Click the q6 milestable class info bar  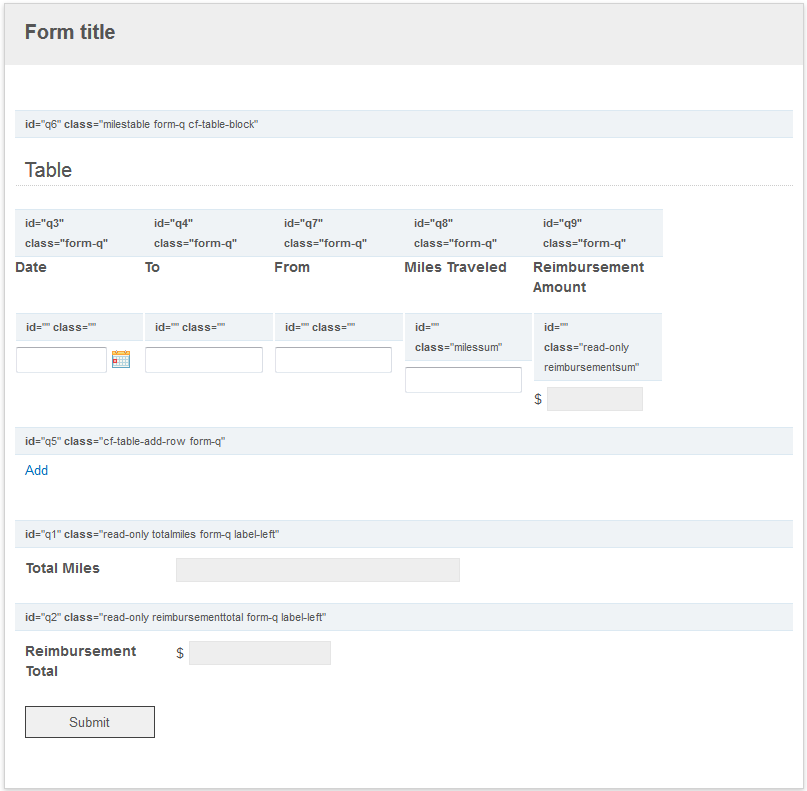404,124
